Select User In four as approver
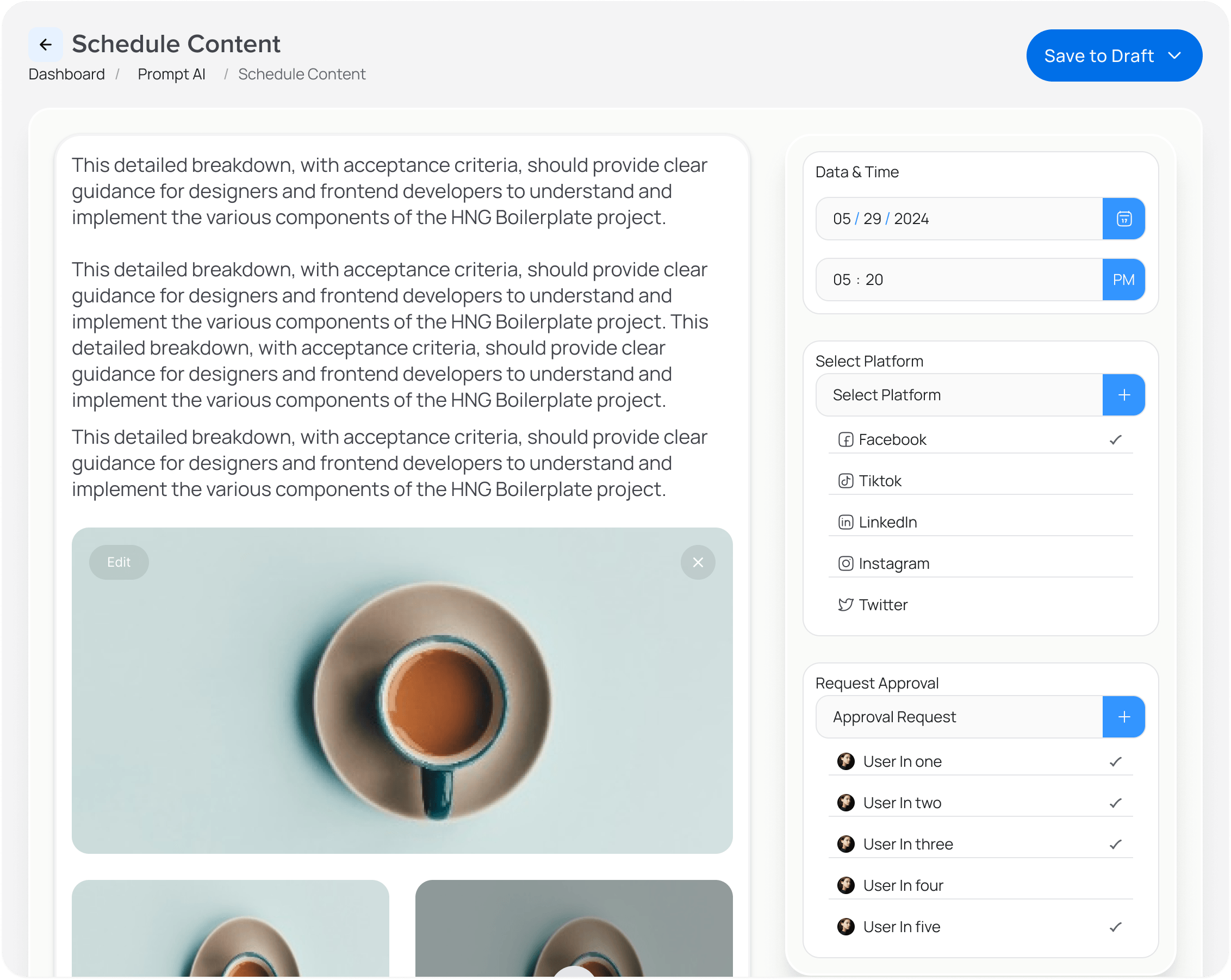 [x=903, y=885]
